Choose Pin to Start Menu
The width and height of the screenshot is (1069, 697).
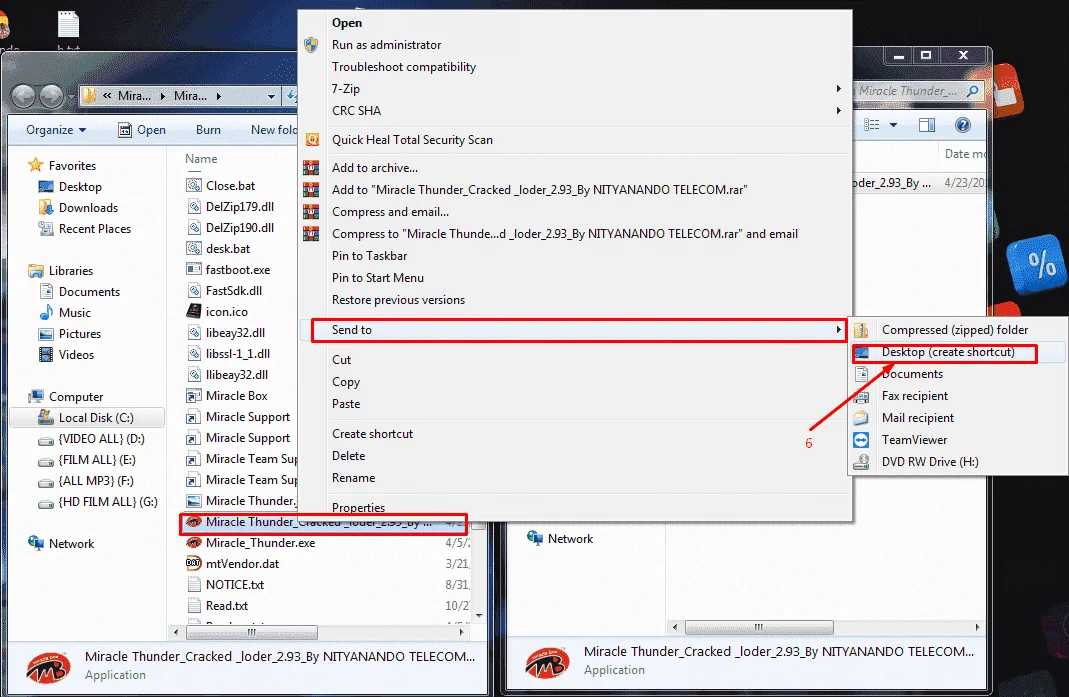click(x=576, y=278)
